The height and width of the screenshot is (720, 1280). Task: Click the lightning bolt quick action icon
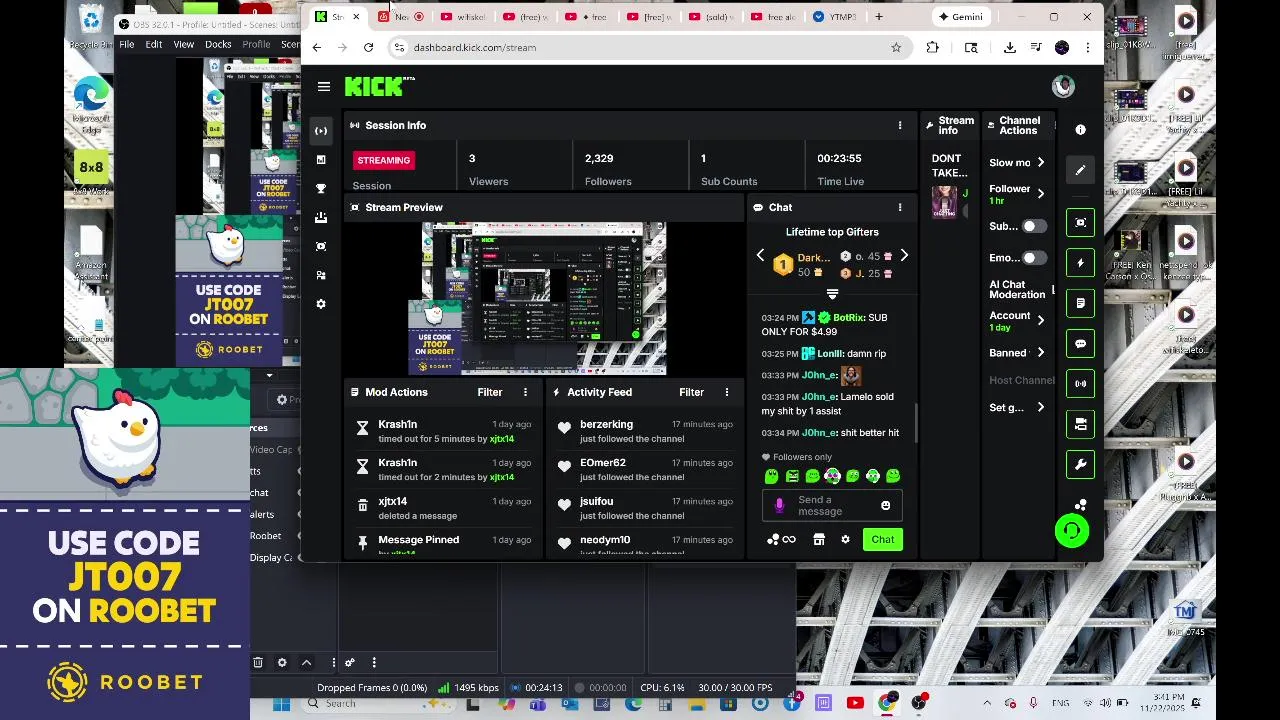point(1080,263)
